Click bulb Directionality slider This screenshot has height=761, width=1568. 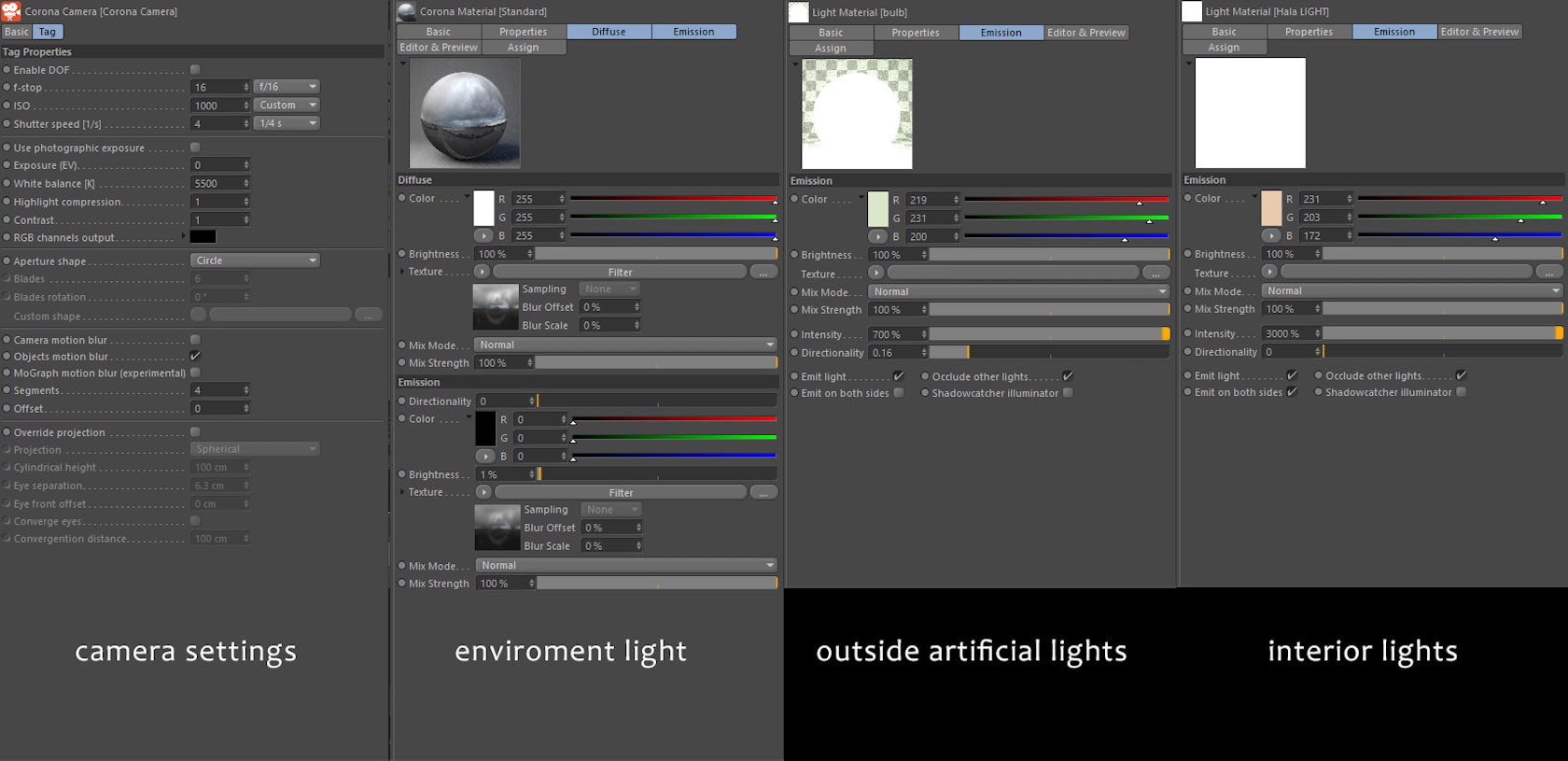(1049, 353)
